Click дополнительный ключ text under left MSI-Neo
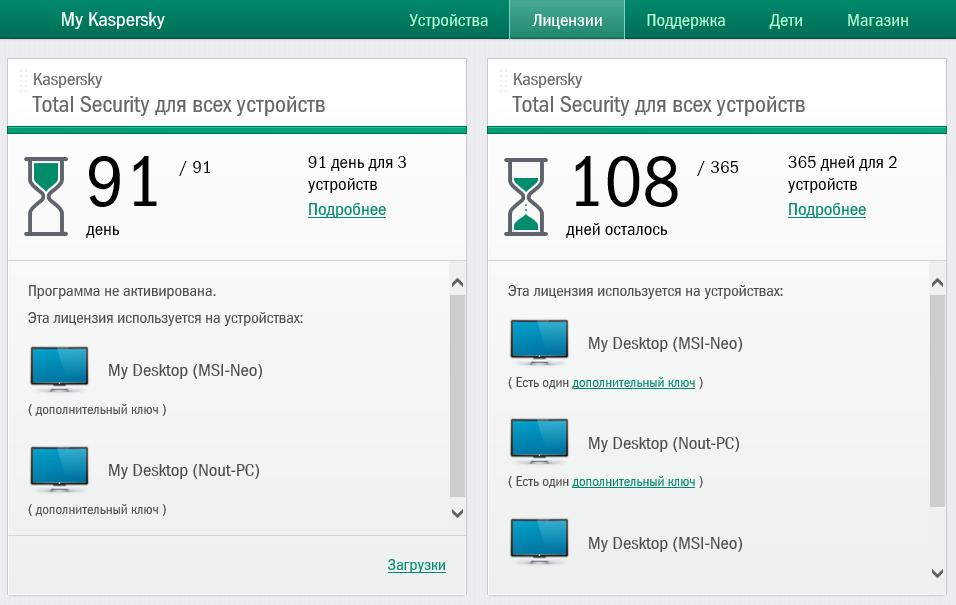The width and height of the screenshot is (956, 605). coord(97,410)
